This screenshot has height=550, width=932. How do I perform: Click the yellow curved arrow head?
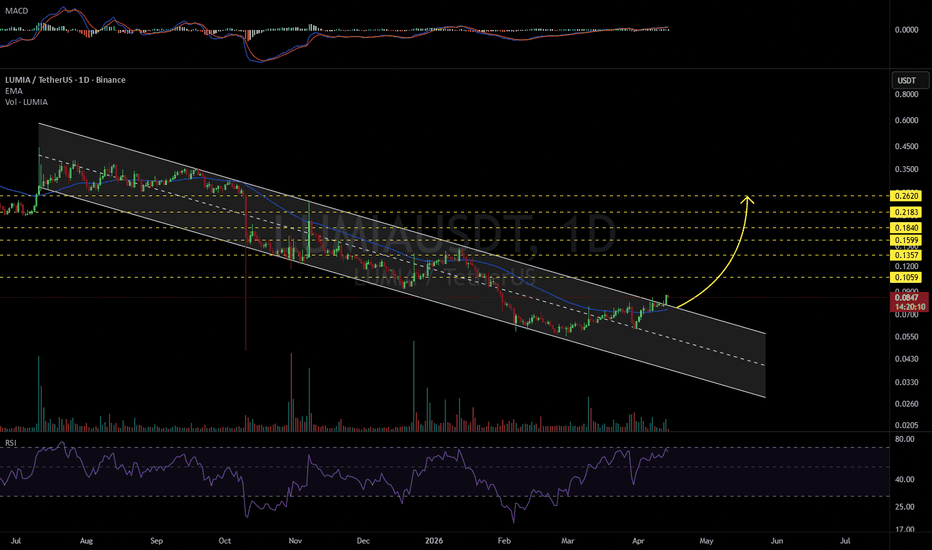pos(747,200)
